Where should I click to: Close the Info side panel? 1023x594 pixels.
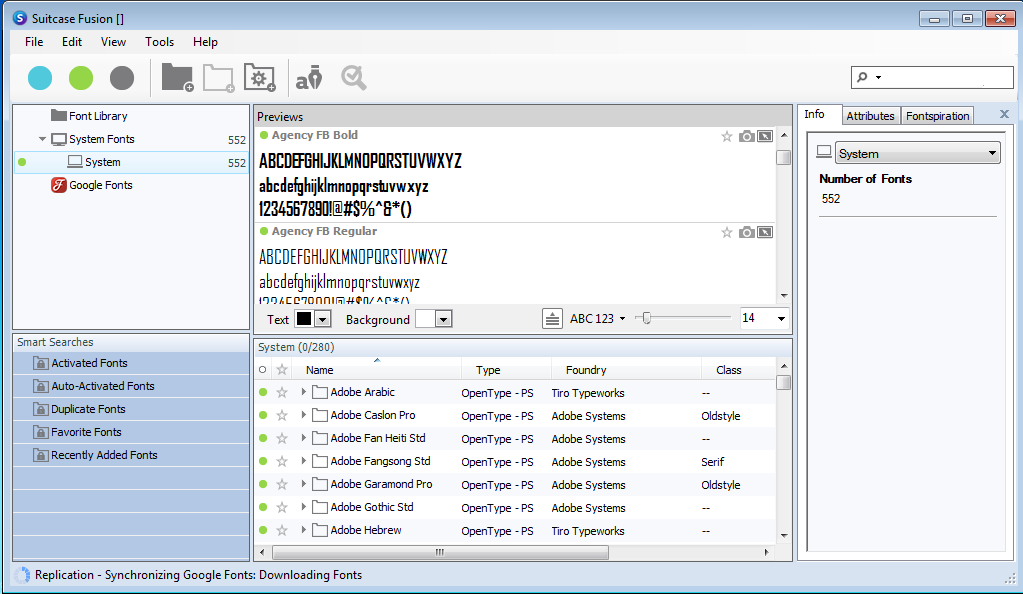pyautogui.click(x=1004, y=114)
